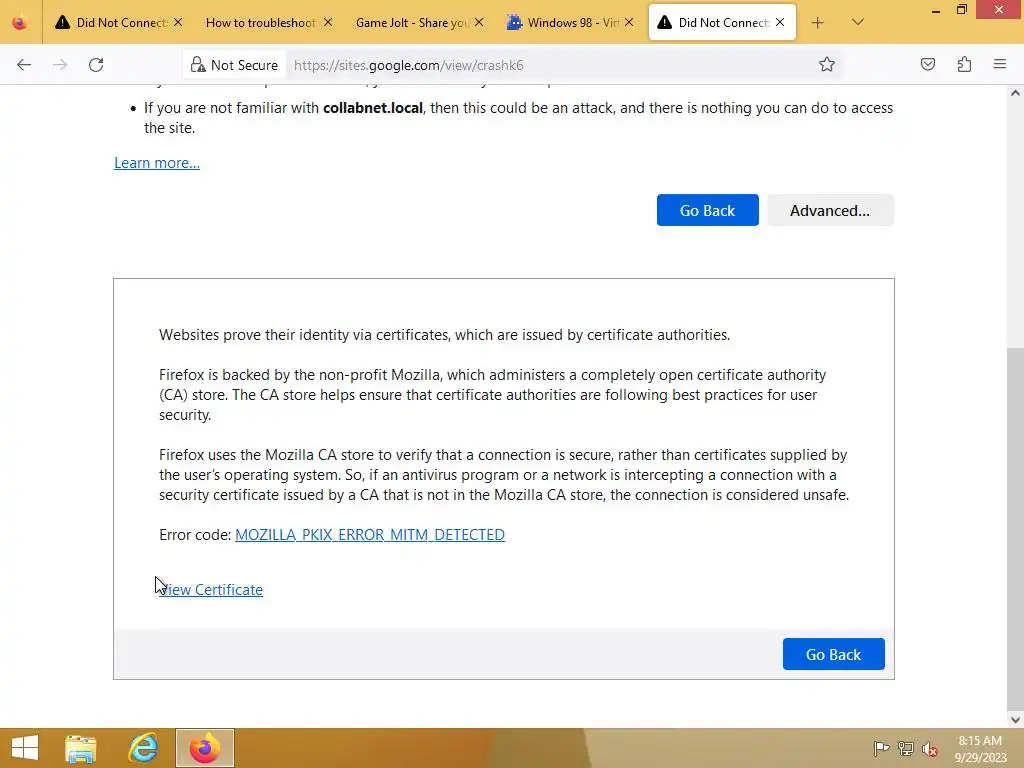This screenshot has width=1024, height=768.
Task: Click the upper Go Back button
Action: (x=707, y=210)
